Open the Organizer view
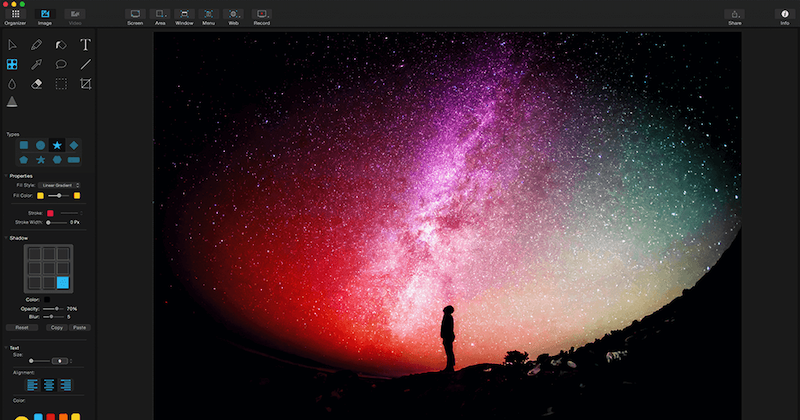The width and height of the screenshot is (800, 420). (x=15, y=17)
